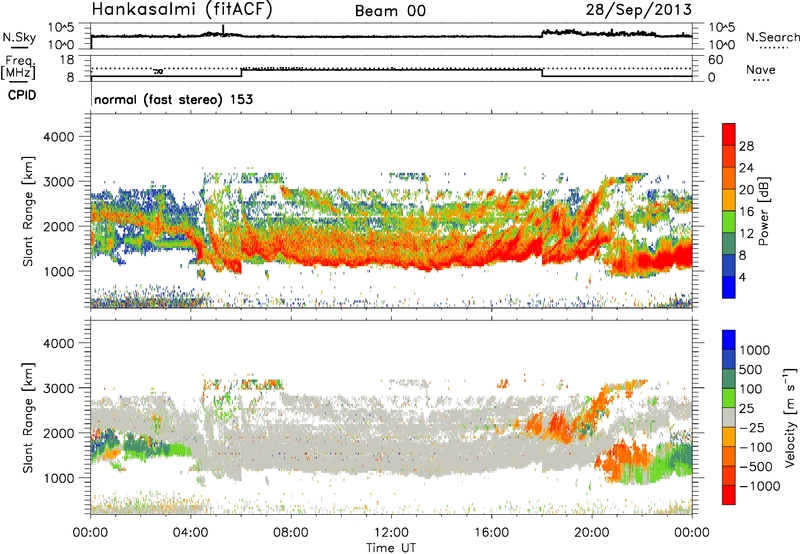Click the 1000 tick on velocity colorbar
The image size is (800, 554).
click(755, 350)
